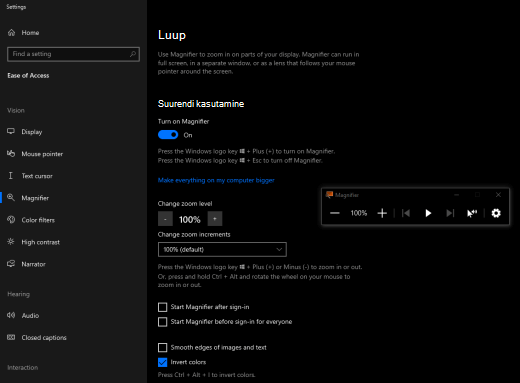The width and height of the screenshot is (520, 383).
Task: Click the search magnifier in Find a setting
Action: point(133,54)
